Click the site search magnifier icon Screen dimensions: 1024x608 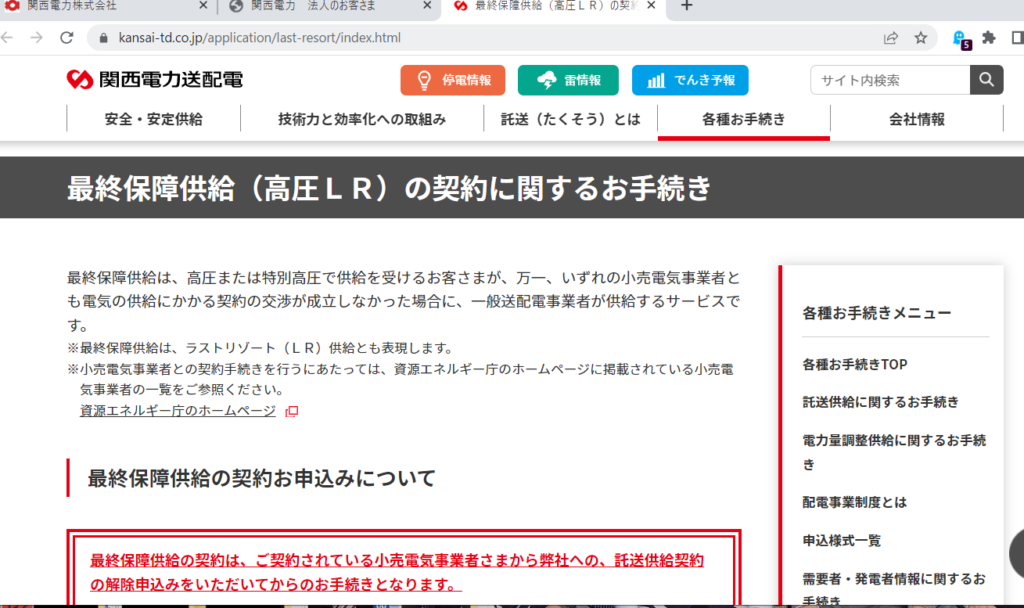tap(985, 80)
